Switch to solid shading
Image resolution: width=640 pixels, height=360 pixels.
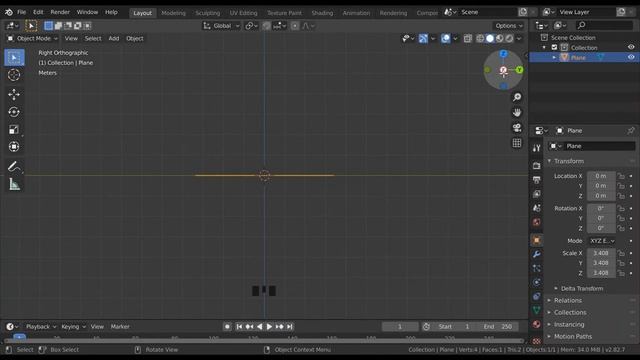tap(490, 38)
